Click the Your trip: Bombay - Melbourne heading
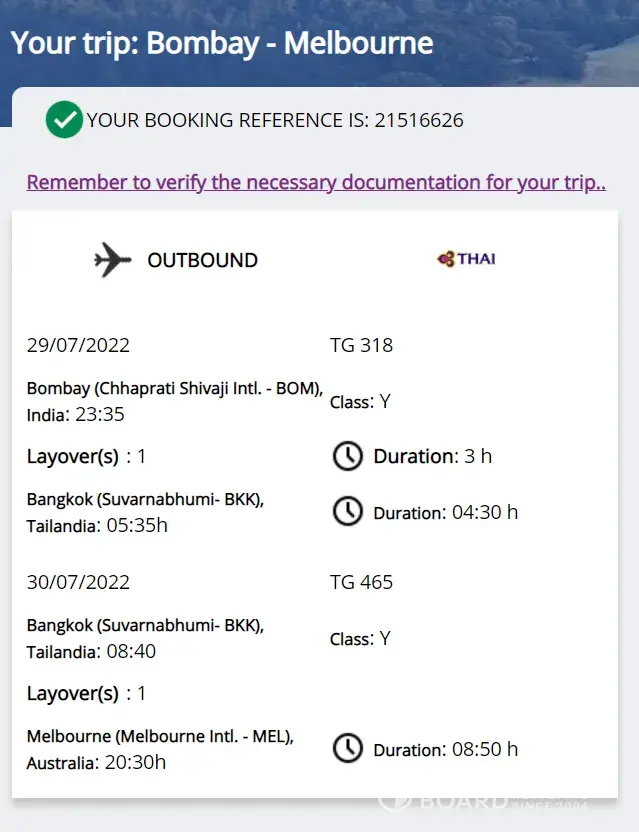 tap(222, 43)
